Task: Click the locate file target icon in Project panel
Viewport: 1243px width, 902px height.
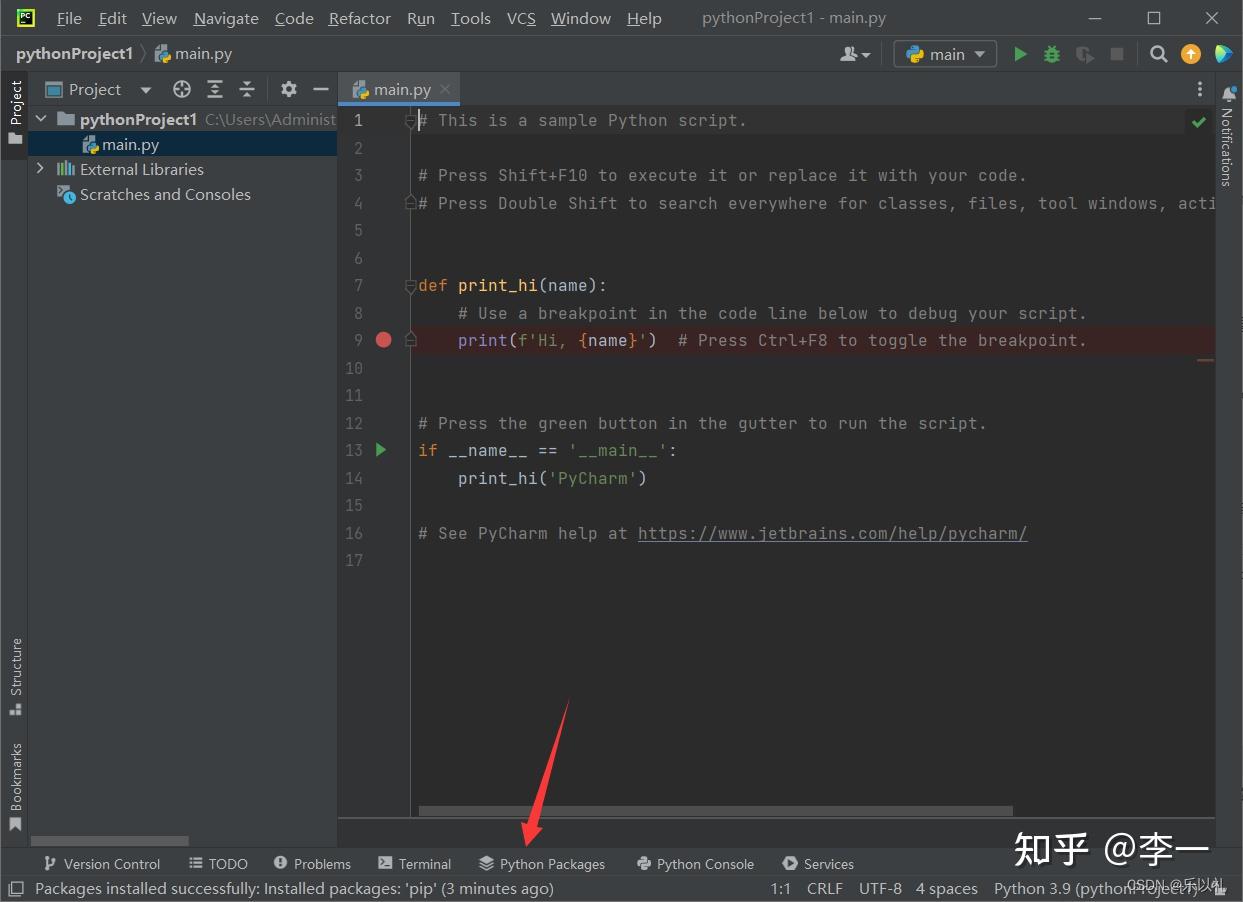Action: (x=182, y=89)
